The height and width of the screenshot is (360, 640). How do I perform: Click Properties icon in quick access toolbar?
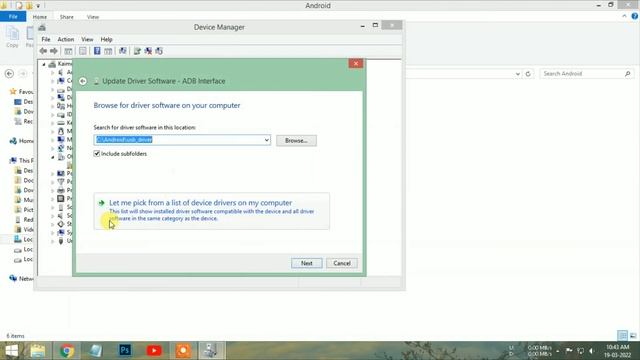tap(19, 6)
